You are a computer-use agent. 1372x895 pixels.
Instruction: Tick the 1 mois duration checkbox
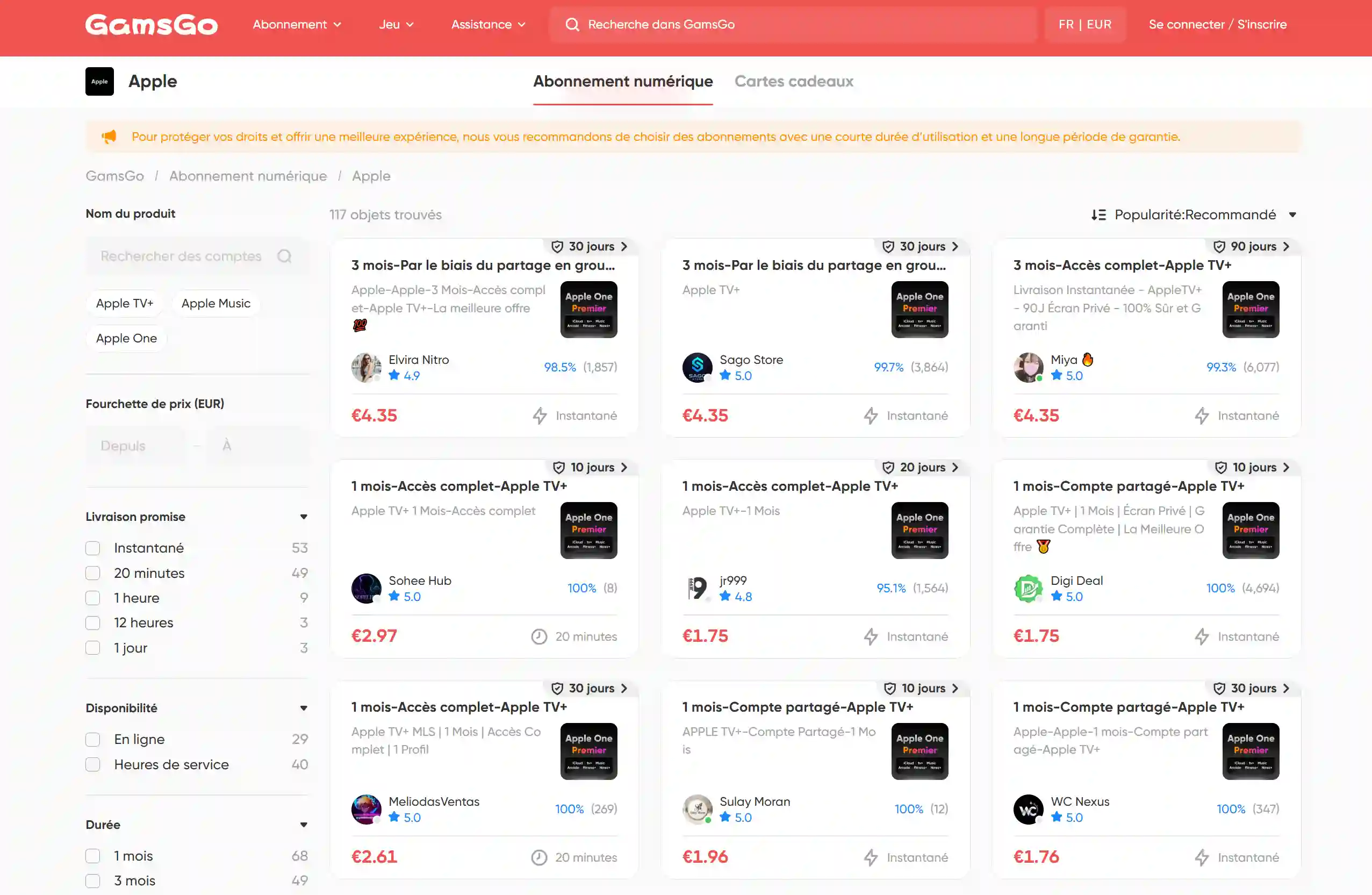(93, 856)
